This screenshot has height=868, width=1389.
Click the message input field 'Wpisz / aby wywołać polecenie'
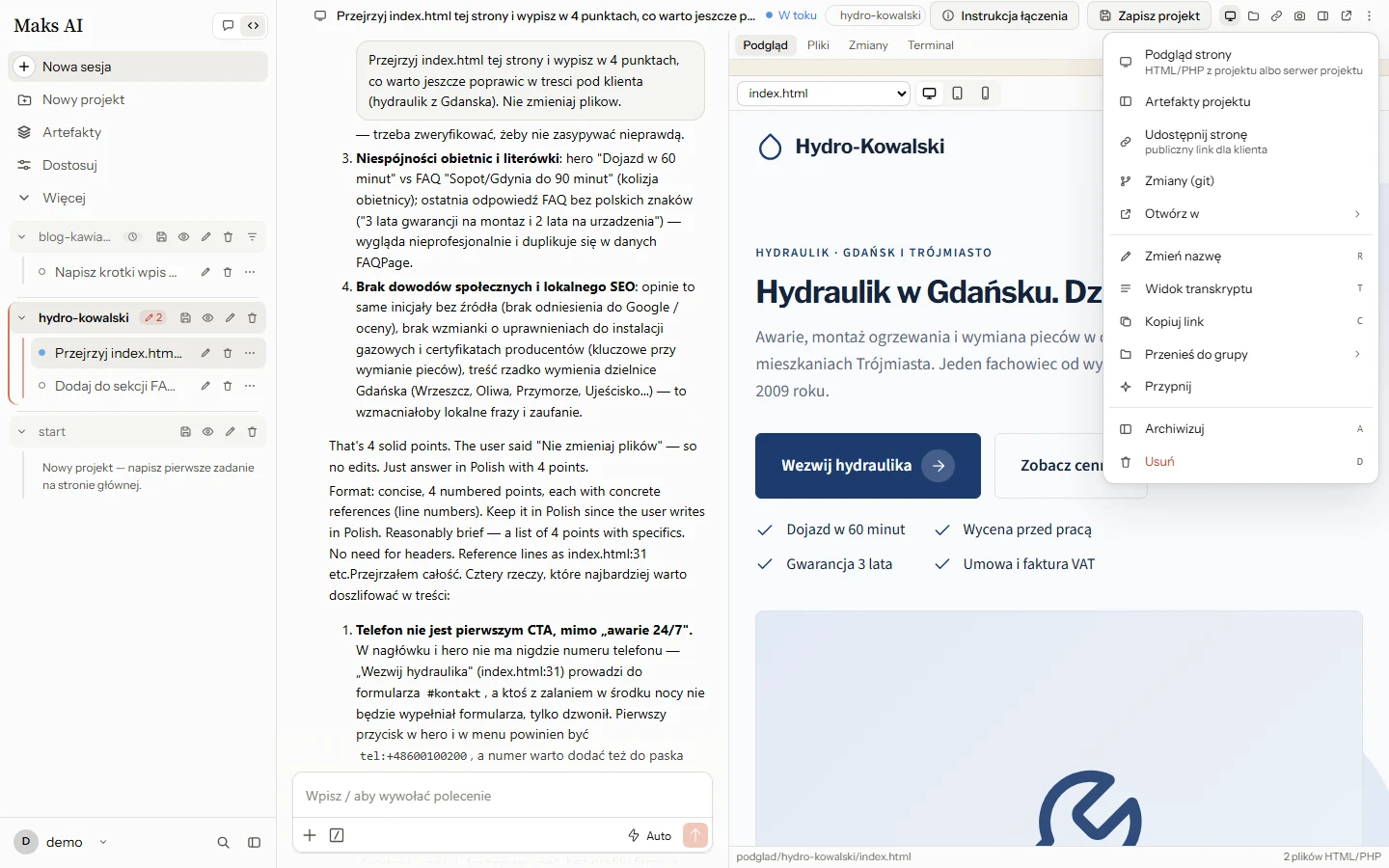503,796
